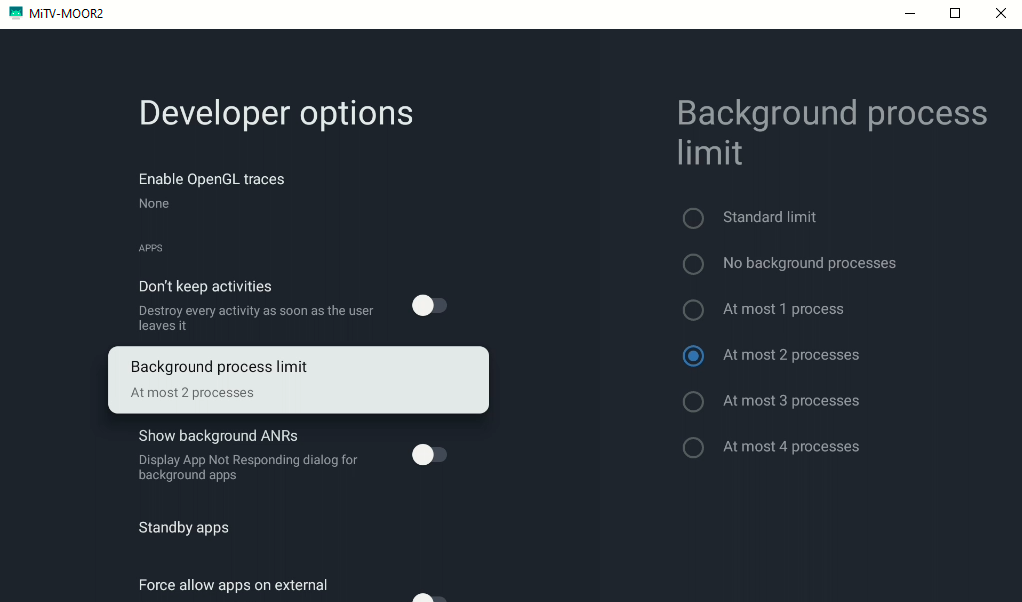Minimize the MiTV-MOOR2 window
This screenshot has height=602, width=1022.
(910, 13)
